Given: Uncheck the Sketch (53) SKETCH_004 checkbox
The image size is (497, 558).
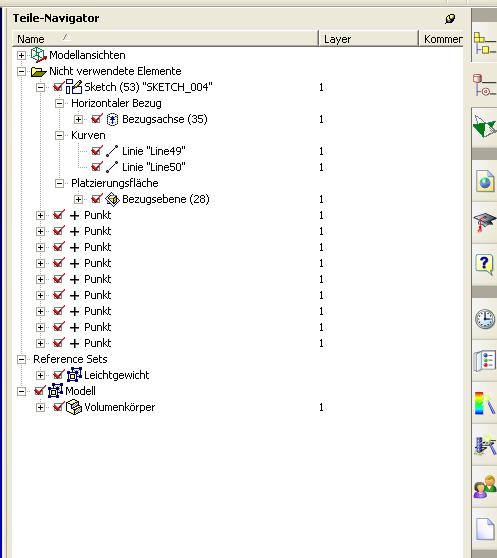Looking at the screenshot, I should tap(58, 87).
